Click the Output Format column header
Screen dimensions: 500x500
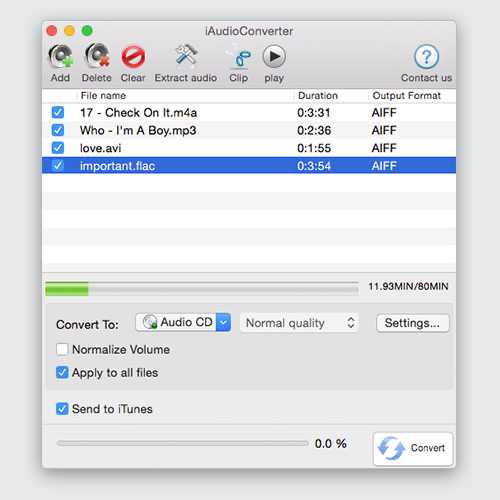click(x=406, y=96)
